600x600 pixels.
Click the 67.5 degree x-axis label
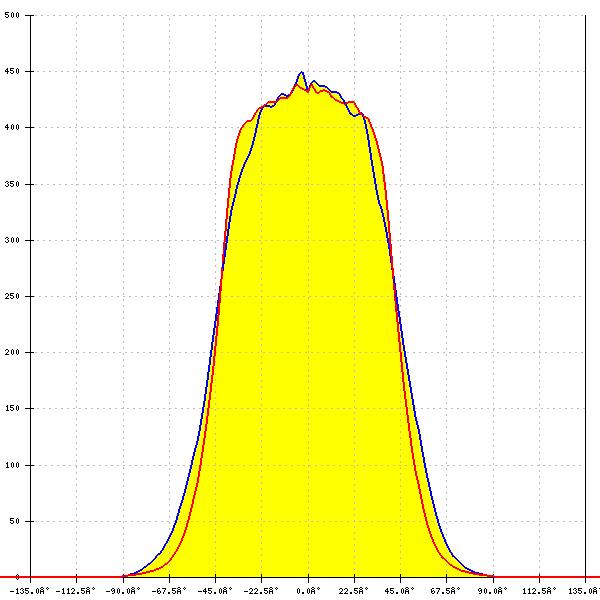pyautogui.click(x=445, y=591)
